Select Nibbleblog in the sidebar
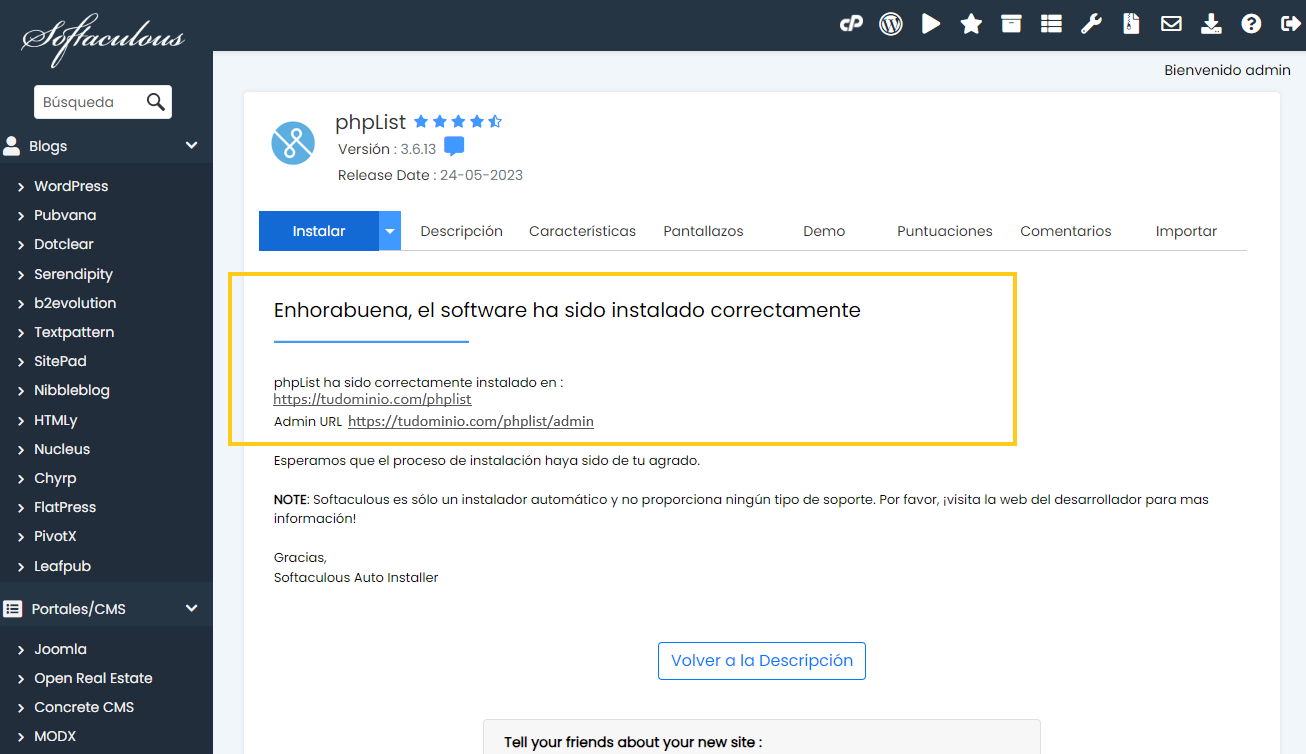 click(72, 390)
